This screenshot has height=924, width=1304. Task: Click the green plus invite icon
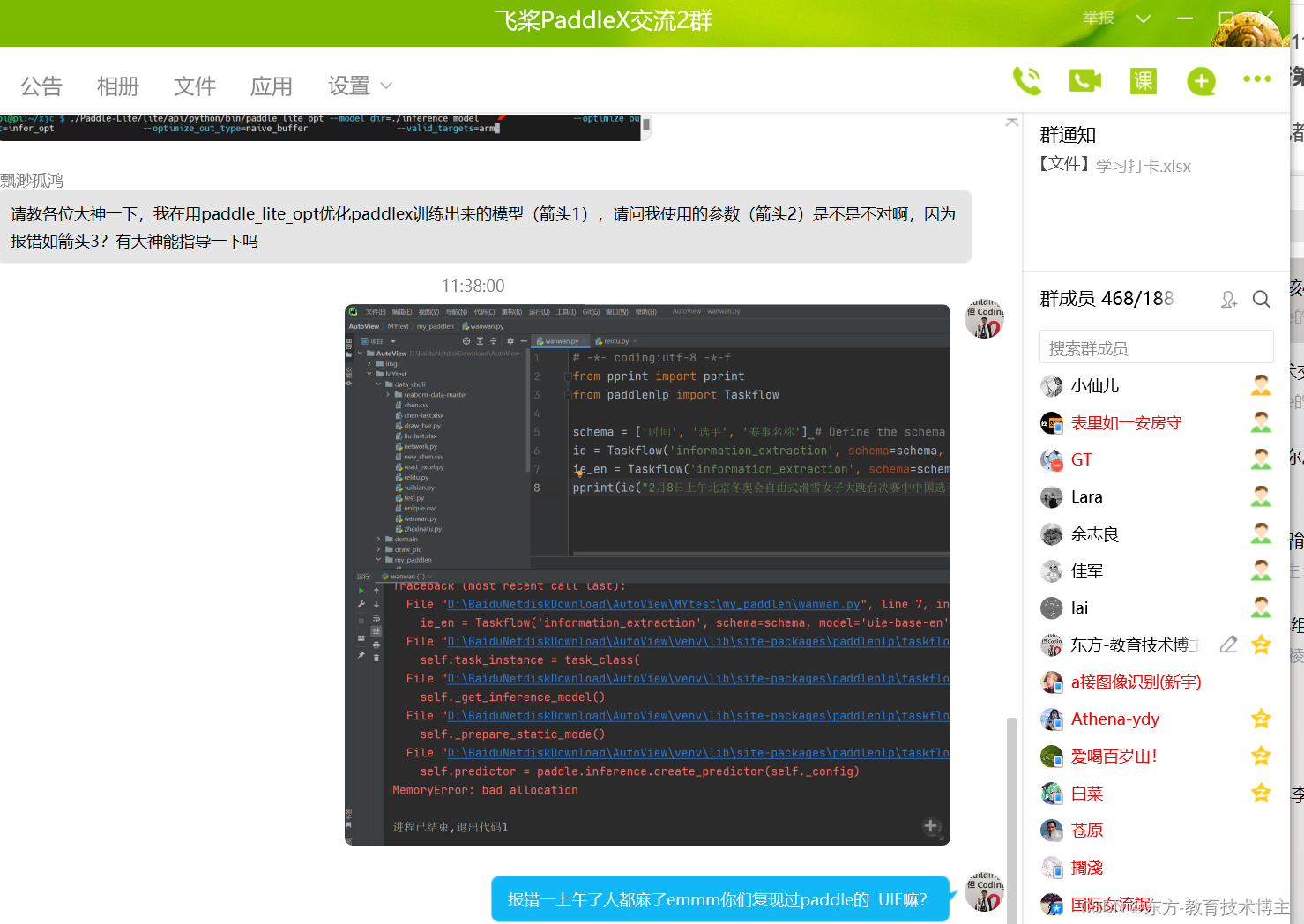pos(1201,81)
